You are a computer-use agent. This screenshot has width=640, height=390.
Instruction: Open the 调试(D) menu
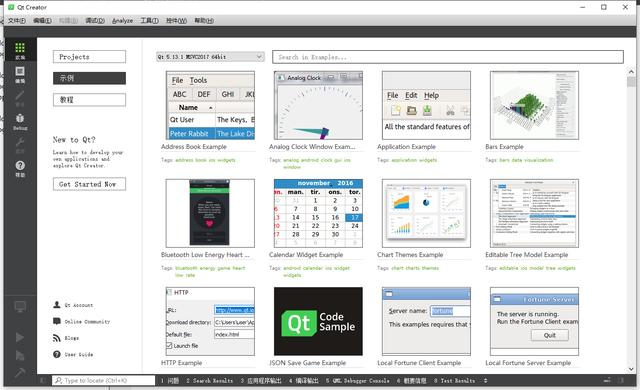[95, 20]
